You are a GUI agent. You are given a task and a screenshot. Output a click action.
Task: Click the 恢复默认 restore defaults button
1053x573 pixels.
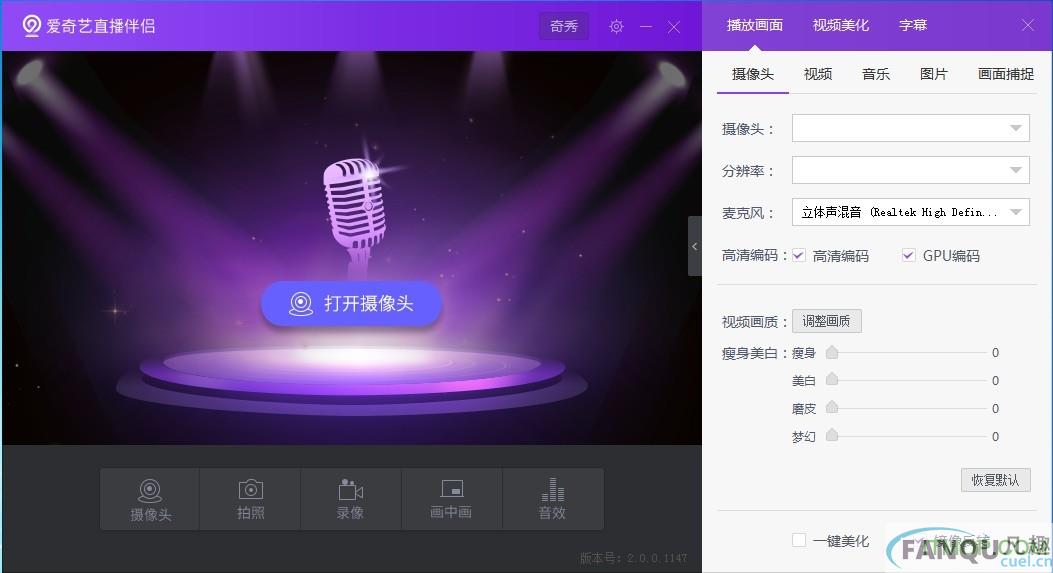click(x=995, y=480)
